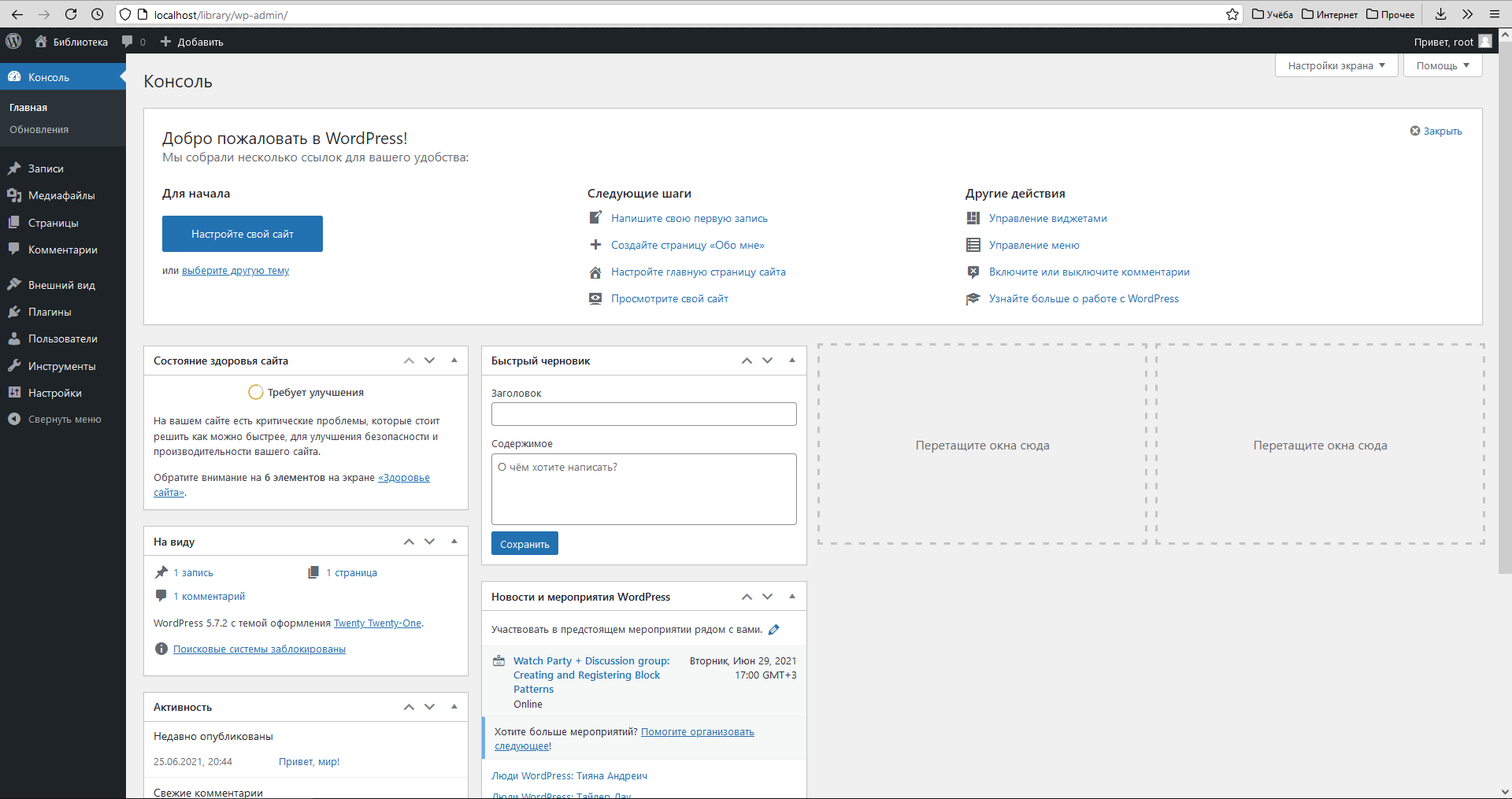Click the Инструменты wrench icon
Image resolution: width=1512 pixels, height=799 pixels.
14,366
